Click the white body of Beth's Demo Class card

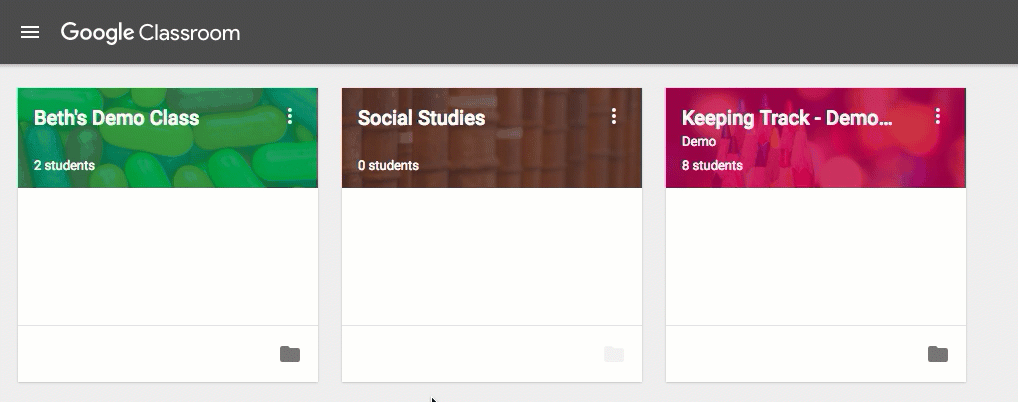click(168, 256)
